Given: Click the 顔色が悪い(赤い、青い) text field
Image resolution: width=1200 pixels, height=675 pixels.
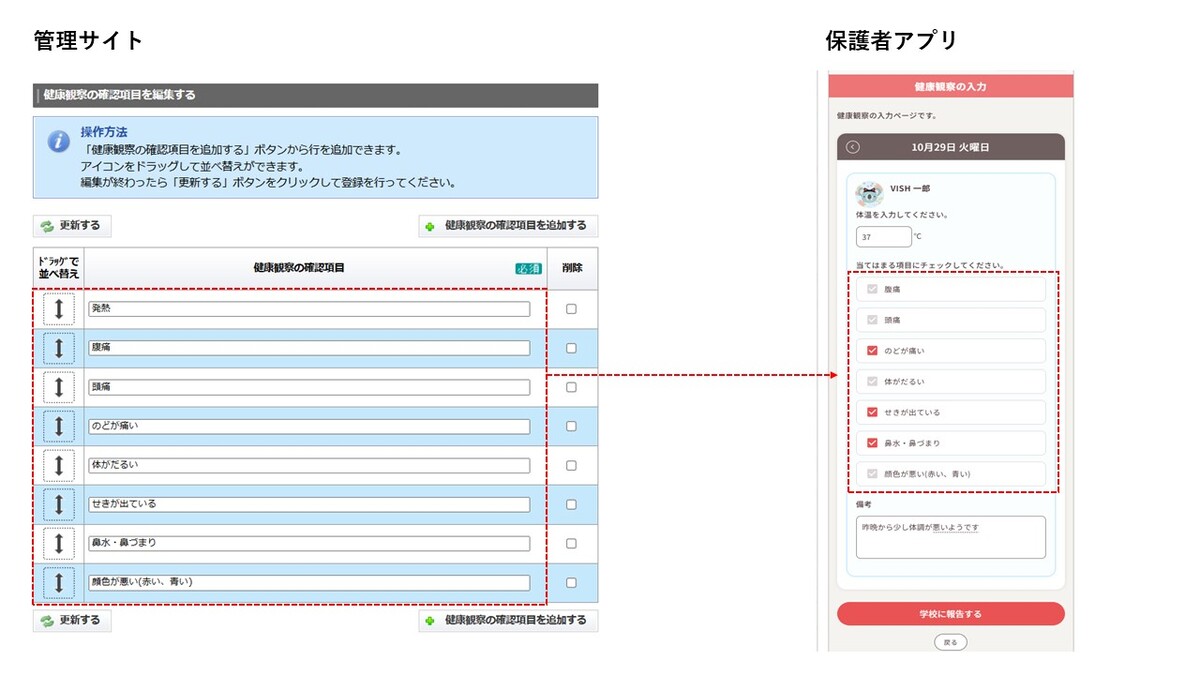Looking at the screenshot, I should click(309, 582).
